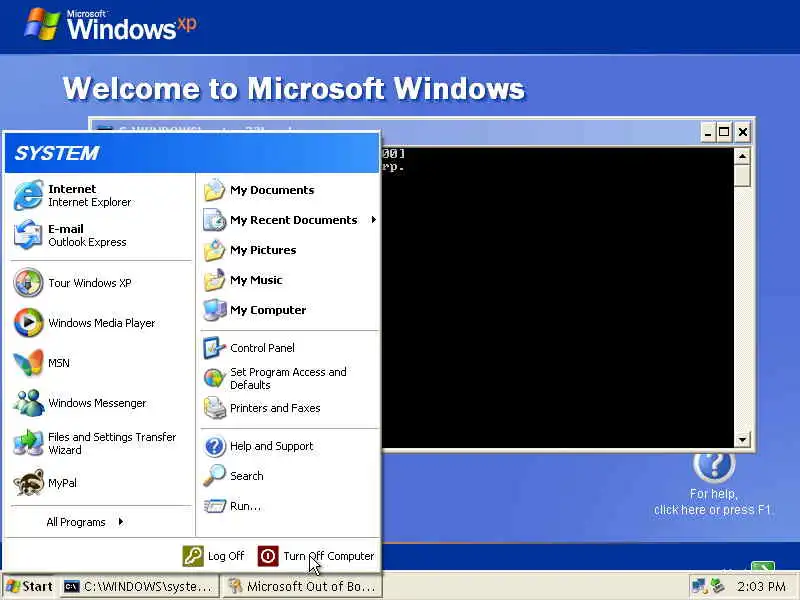Click Set Program Access and Defaults icon
The image size is (800, 600).
214,378
